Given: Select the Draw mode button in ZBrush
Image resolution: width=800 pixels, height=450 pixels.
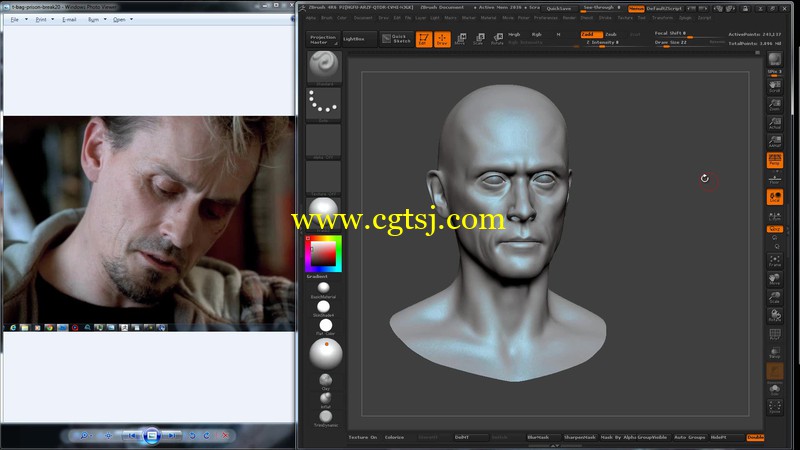Looking at the screenshot, I should [x=442, y=39].
